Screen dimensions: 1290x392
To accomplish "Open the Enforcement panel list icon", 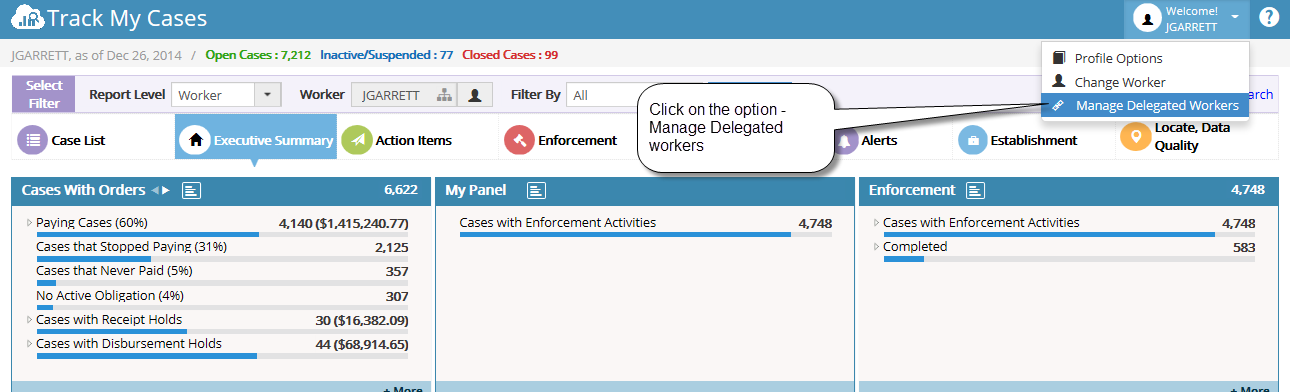I will [x=976, y=190].
